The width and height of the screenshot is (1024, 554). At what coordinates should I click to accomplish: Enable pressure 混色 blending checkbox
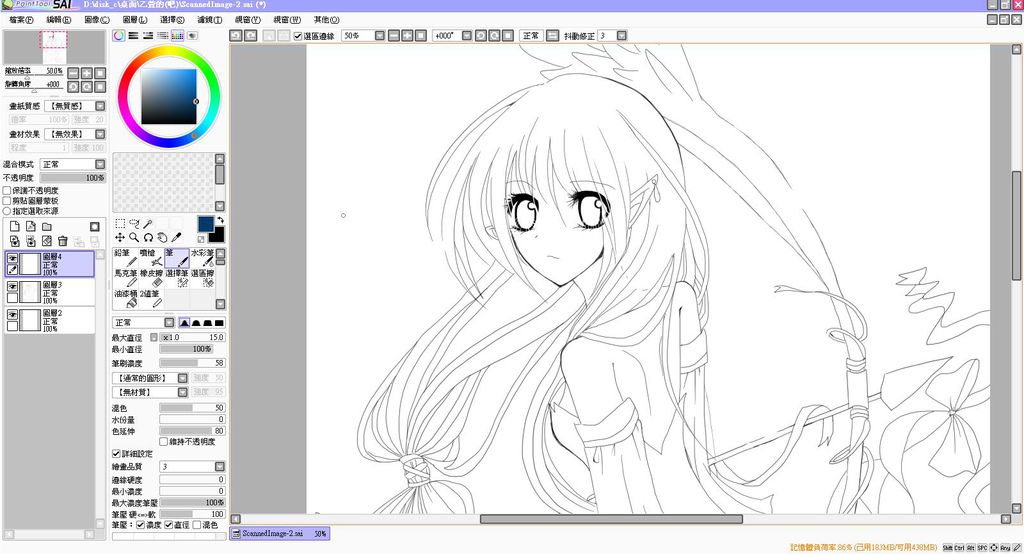197,525
